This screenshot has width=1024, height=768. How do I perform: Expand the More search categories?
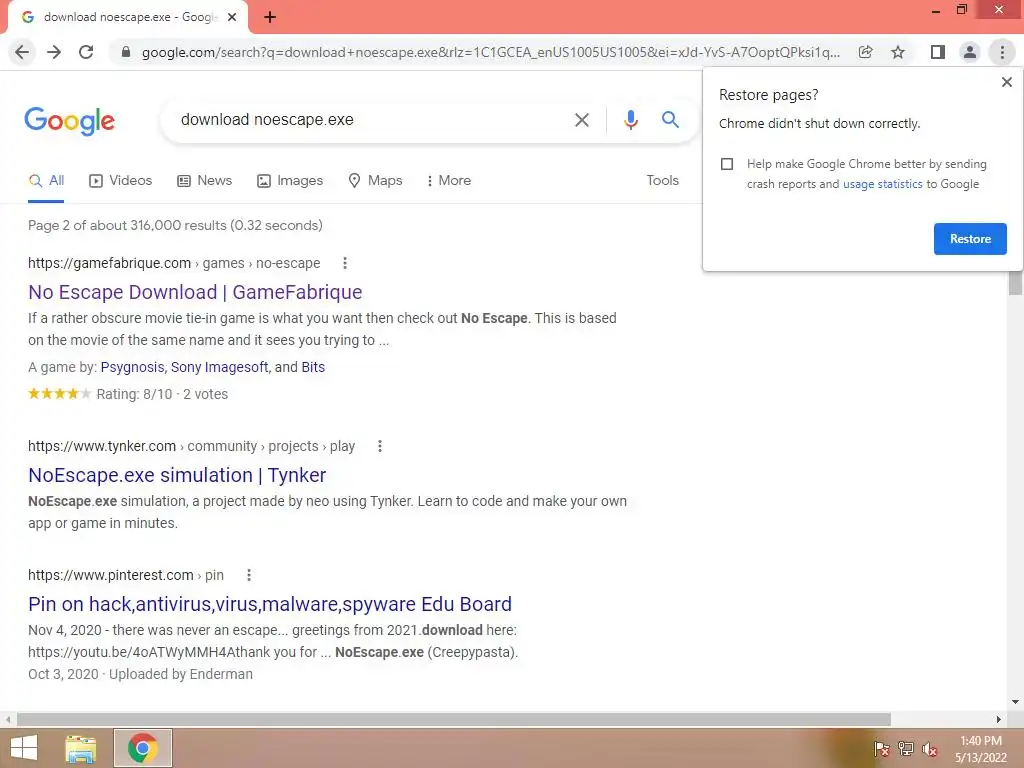[448, 181]
